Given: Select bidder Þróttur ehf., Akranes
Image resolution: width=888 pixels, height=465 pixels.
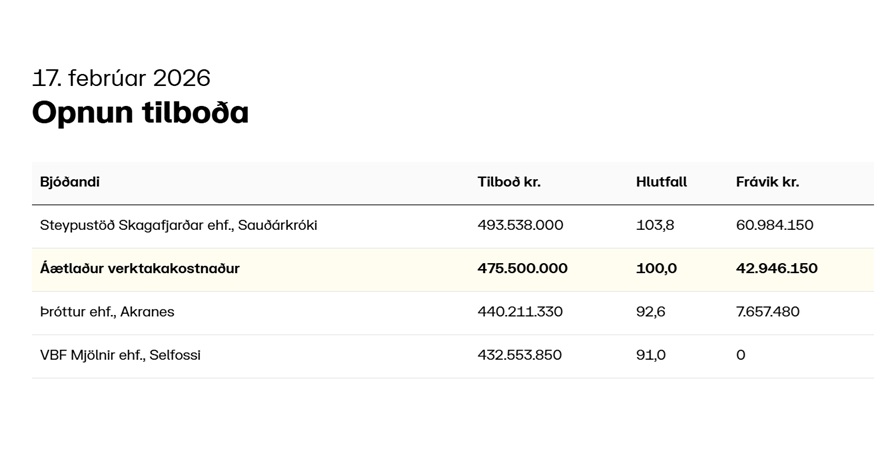Looking at the screenshot, I should [x=107, y=312].
